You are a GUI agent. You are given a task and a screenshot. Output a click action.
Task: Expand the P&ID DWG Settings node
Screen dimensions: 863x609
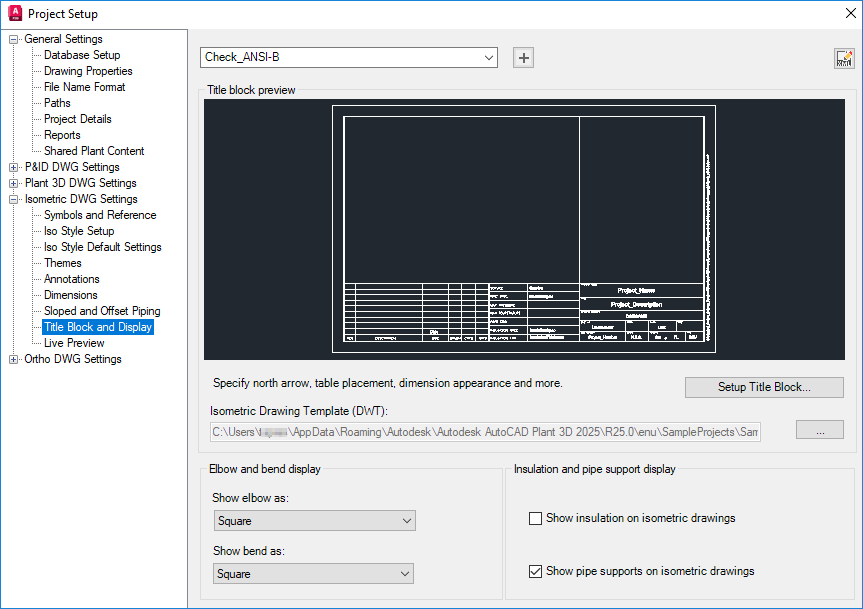[13, 167]
